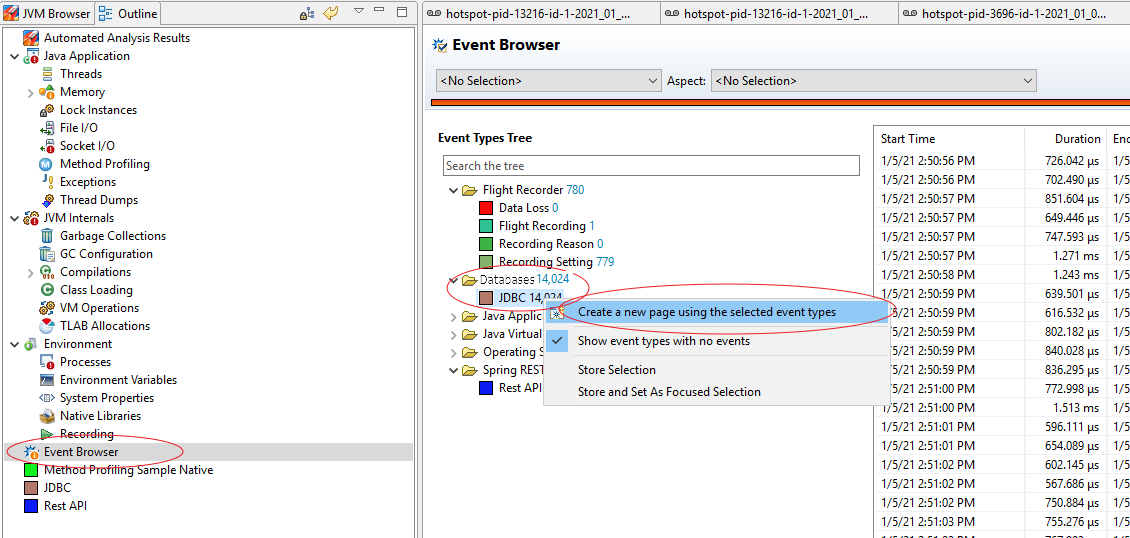
Task: Sort by the Duration column header
Action: point(1077,139)
